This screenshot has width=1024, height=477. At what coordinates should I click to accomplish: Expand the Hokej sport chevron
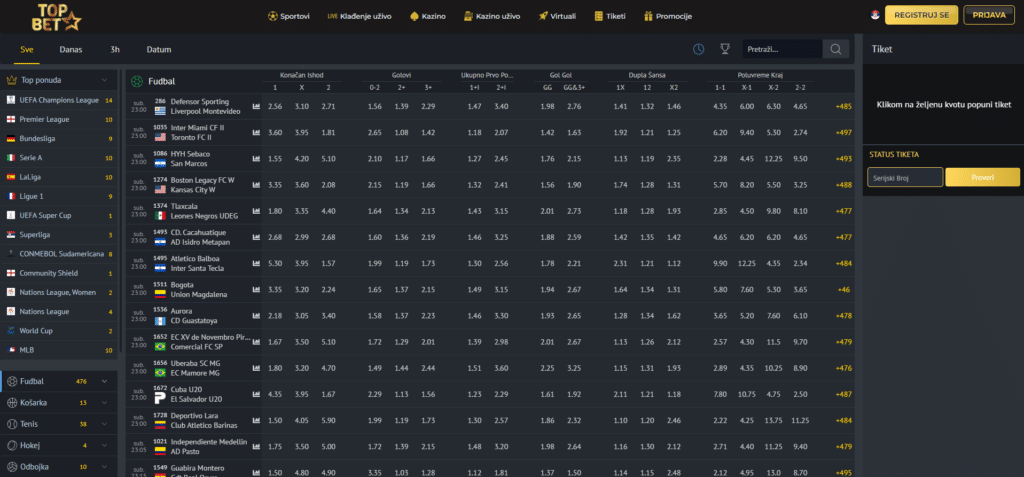[104, 446]
